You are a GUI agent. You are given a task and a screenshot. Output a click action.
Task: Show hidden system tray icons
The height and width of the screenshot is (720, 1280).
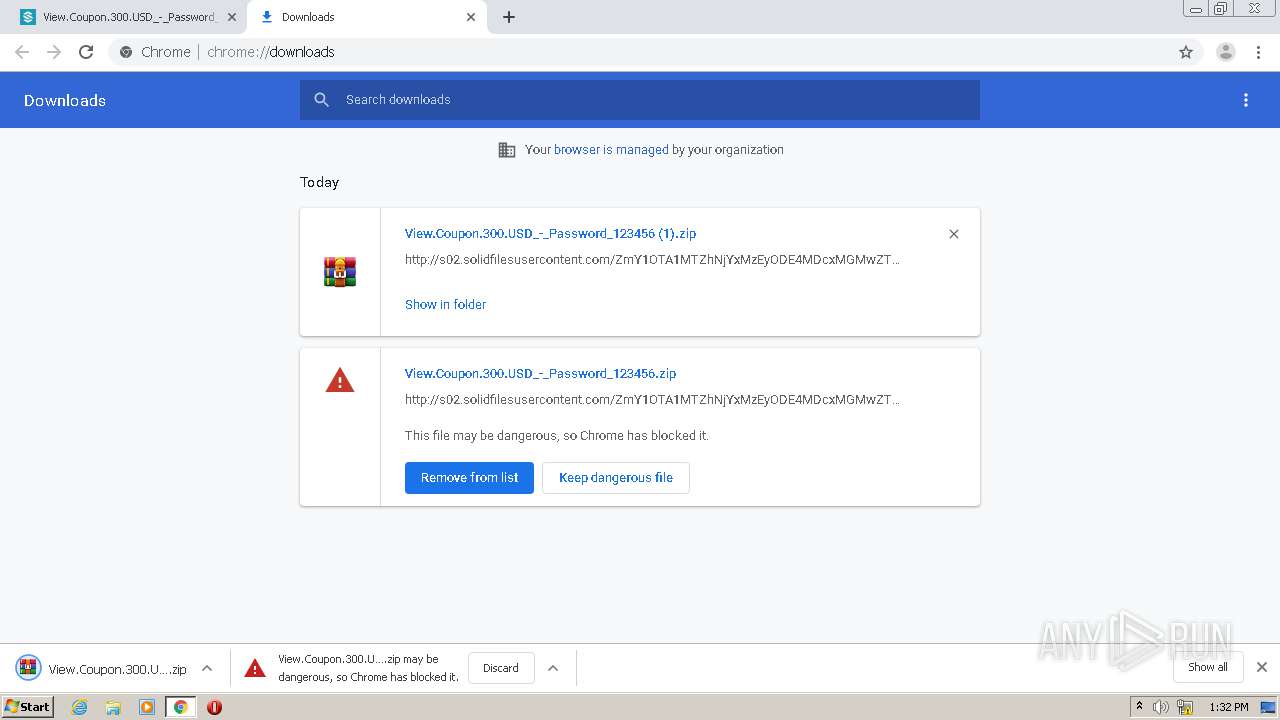pos(1139,707)
